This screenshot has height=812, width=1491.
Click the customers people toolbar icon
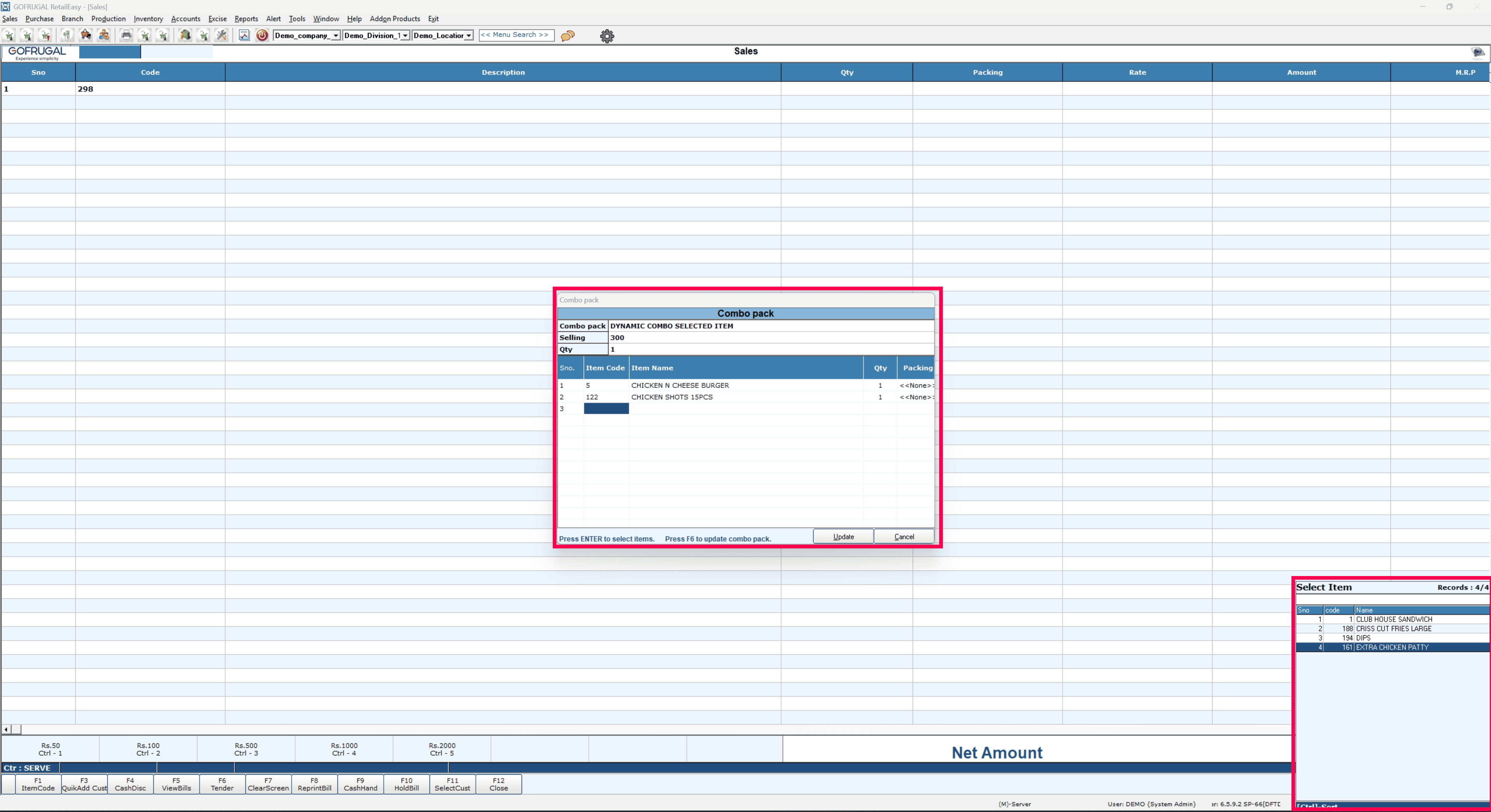click(104, 35)
